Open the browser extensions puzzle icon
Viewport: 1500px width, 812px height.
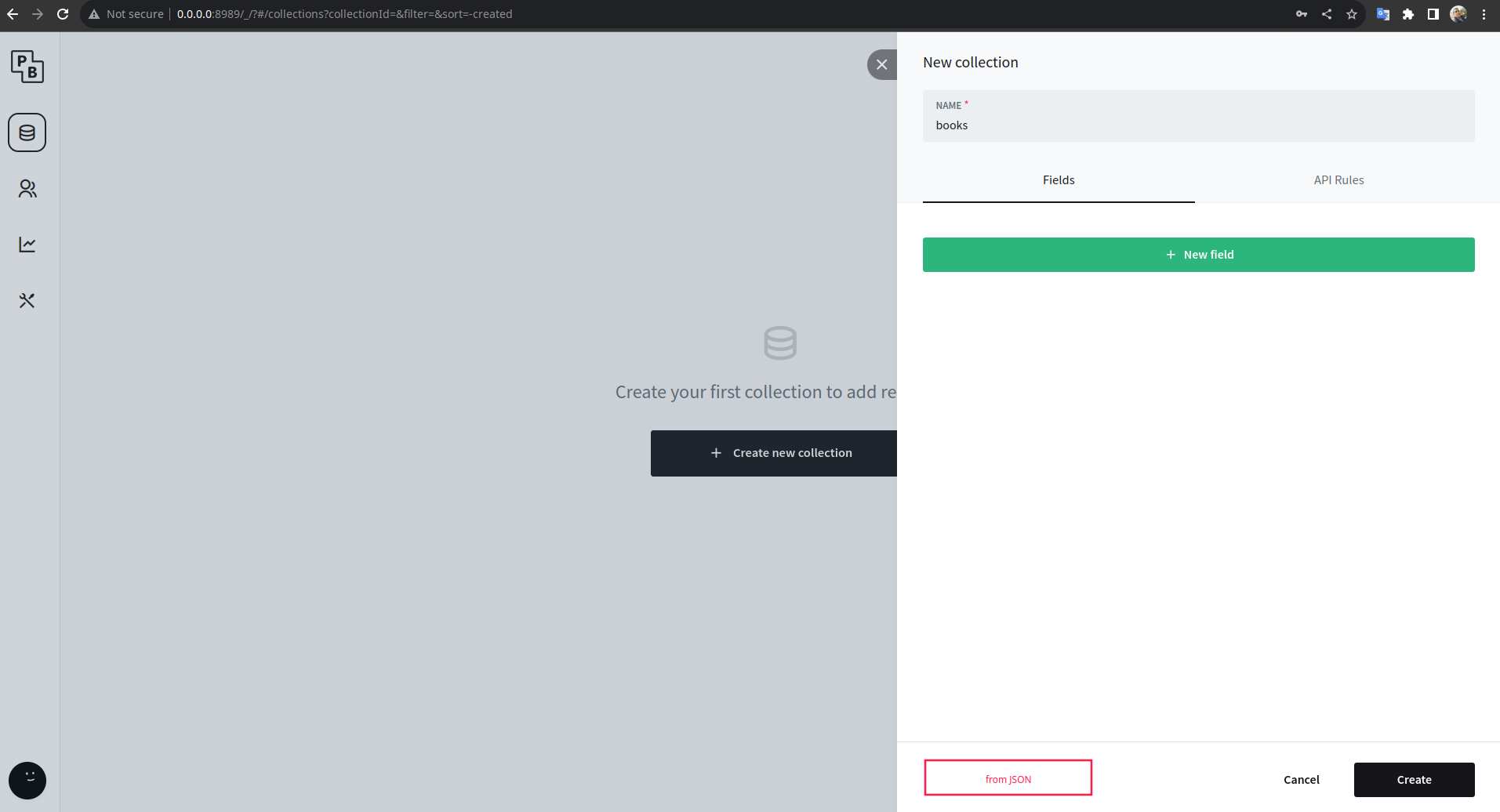1407,13
